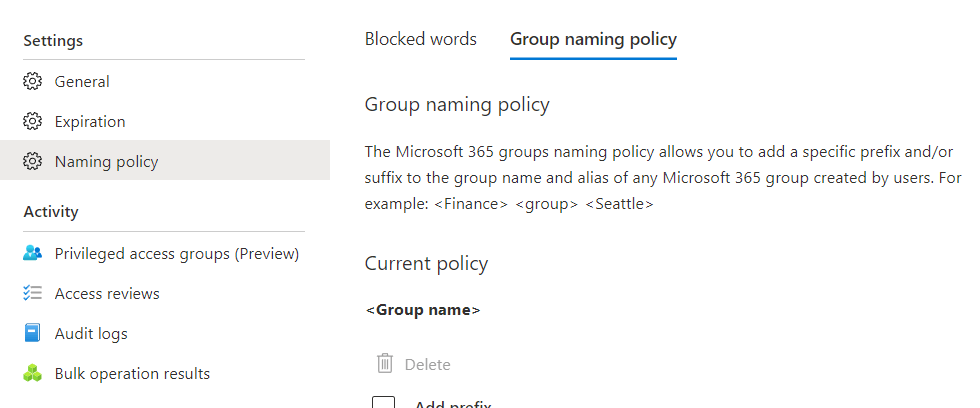
Task: Click the gear icon beside General
Action: click(32, 81)
